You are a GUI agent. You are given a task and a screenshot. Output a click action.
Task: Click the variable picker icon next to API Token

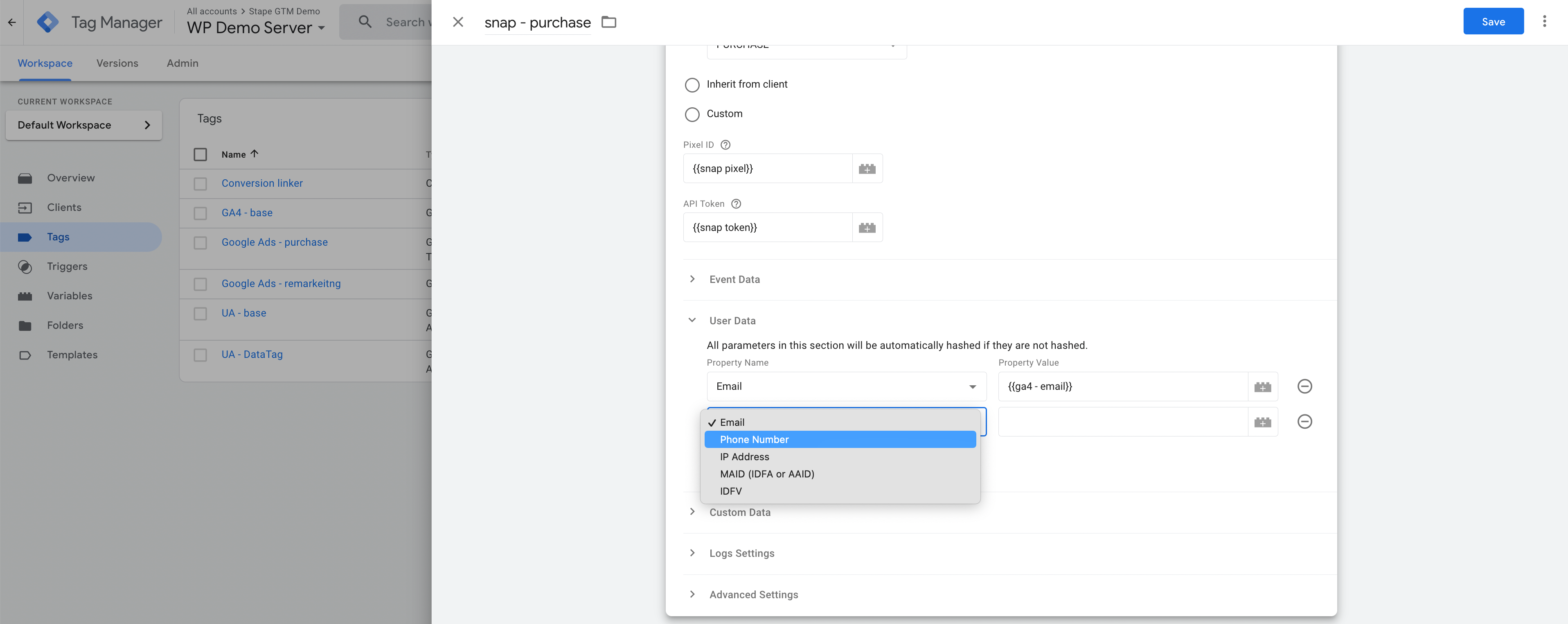(865, 227)
